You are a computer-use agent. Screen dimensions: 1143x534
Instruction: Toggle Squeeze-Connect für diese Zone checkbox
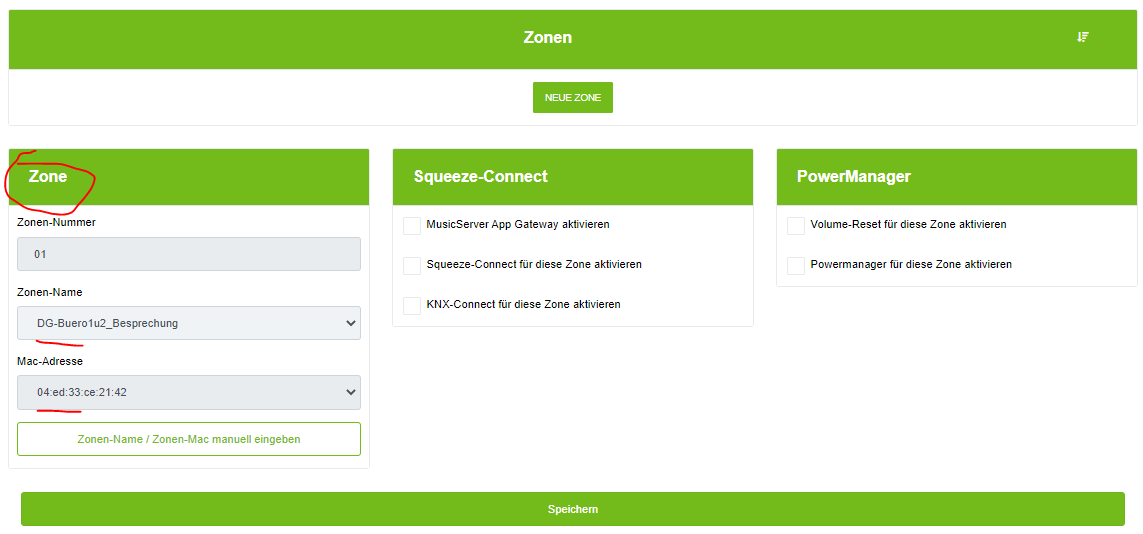coord(412,265)
